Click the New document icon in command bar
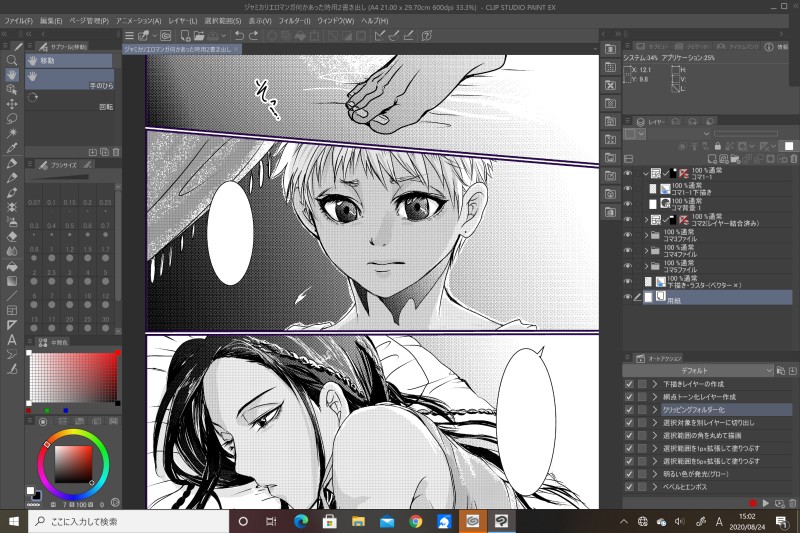 click(x=185, y=36)
